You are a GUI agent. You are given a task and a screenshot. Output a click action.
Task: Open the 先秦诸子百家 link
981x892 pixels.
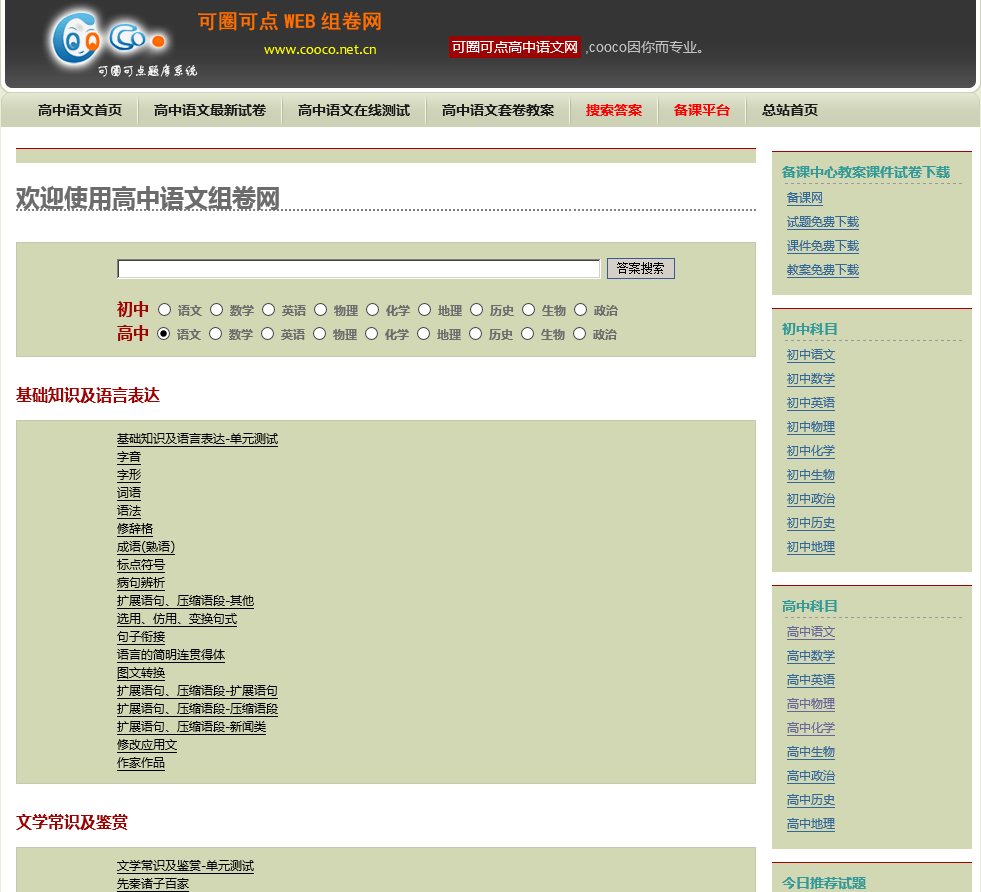pos(153,884)
